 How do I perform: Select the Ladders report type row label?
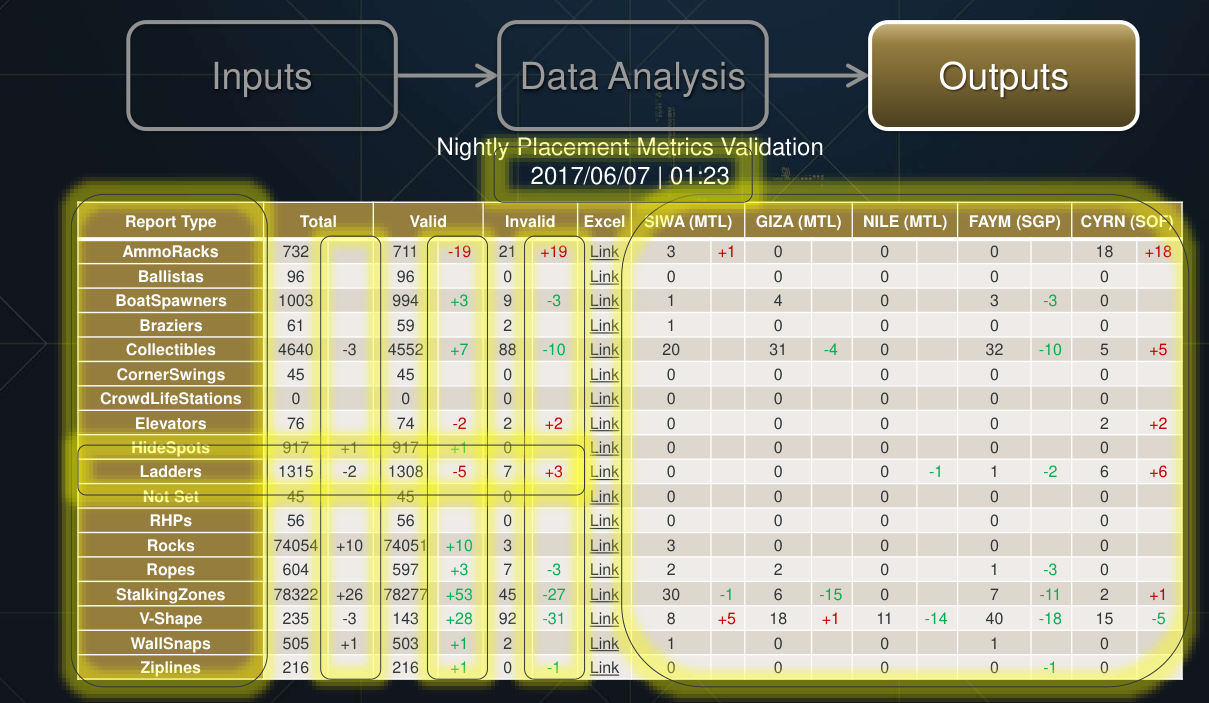(171, 472)
